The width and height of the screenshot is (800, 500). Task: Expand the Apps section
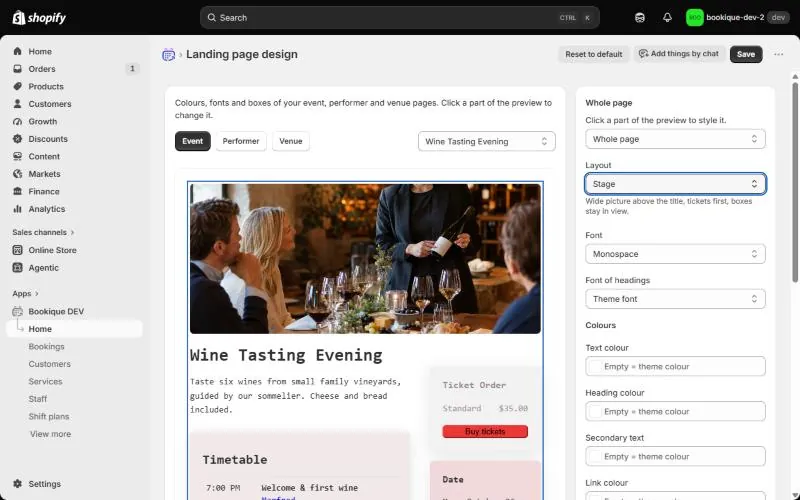point(26,293)
